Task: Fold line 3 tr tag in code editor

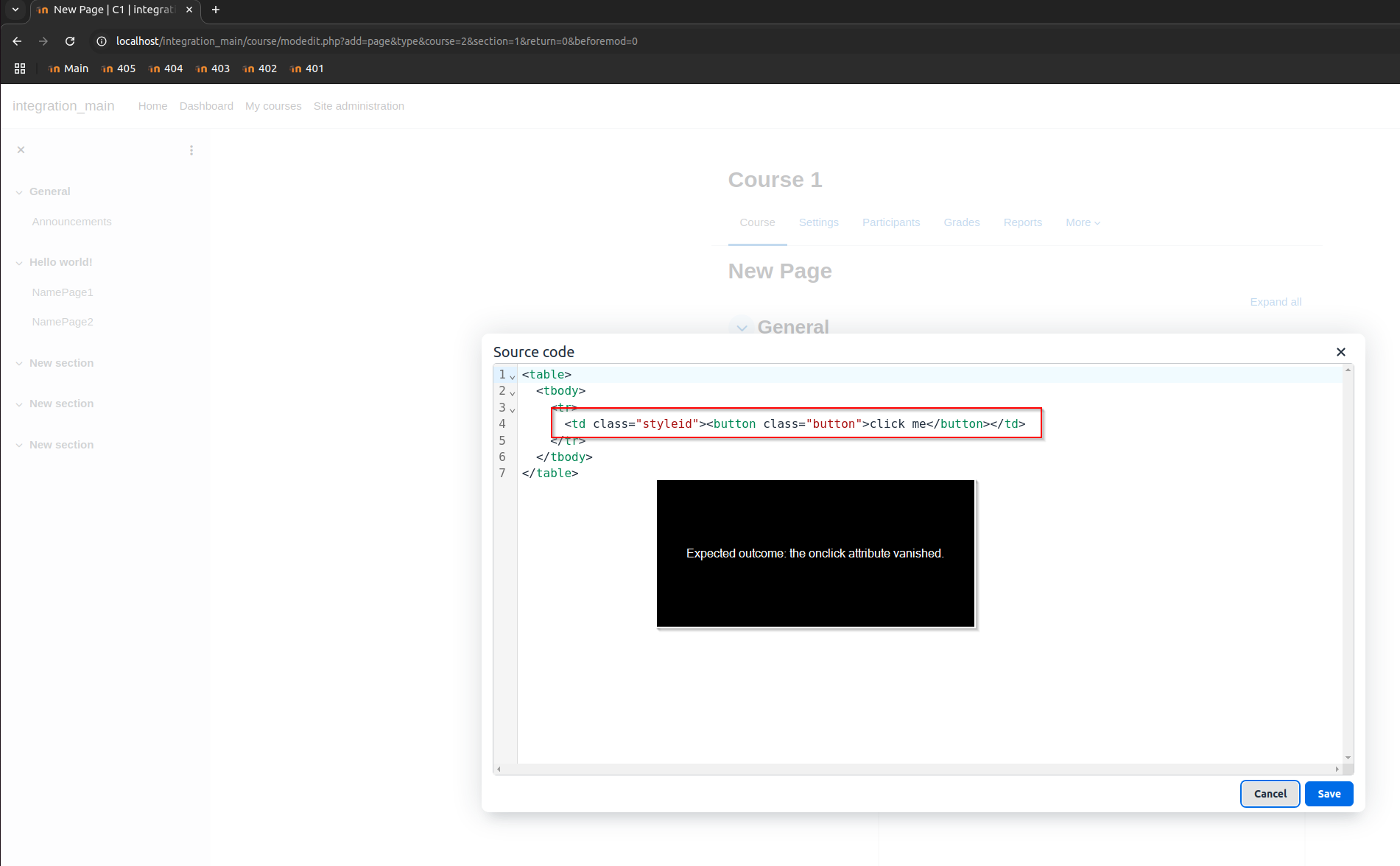Action: click(x=513, y=409)
